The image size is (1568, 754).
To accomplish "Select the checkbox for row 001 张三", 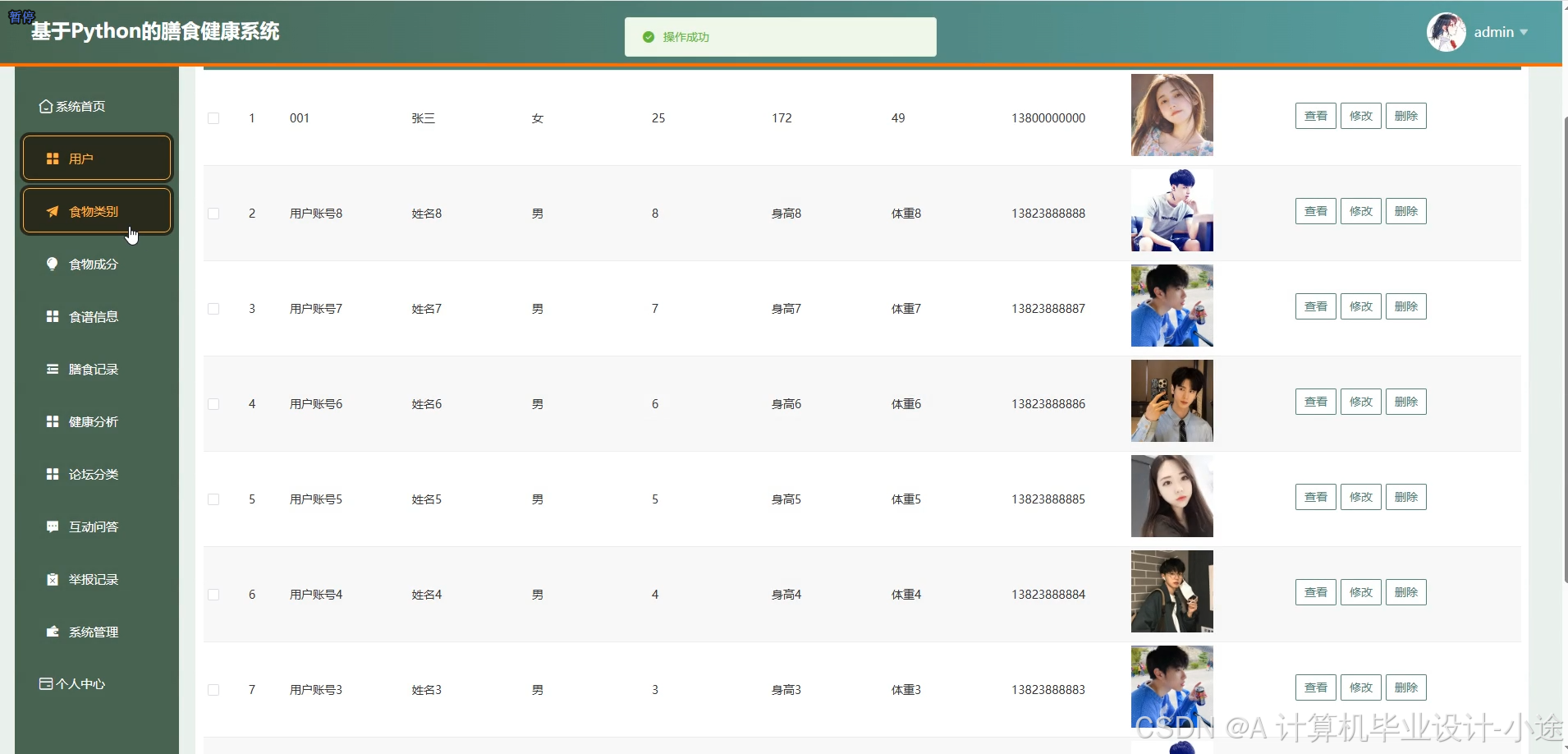I will pyautogui.click(x=213, y=118).
